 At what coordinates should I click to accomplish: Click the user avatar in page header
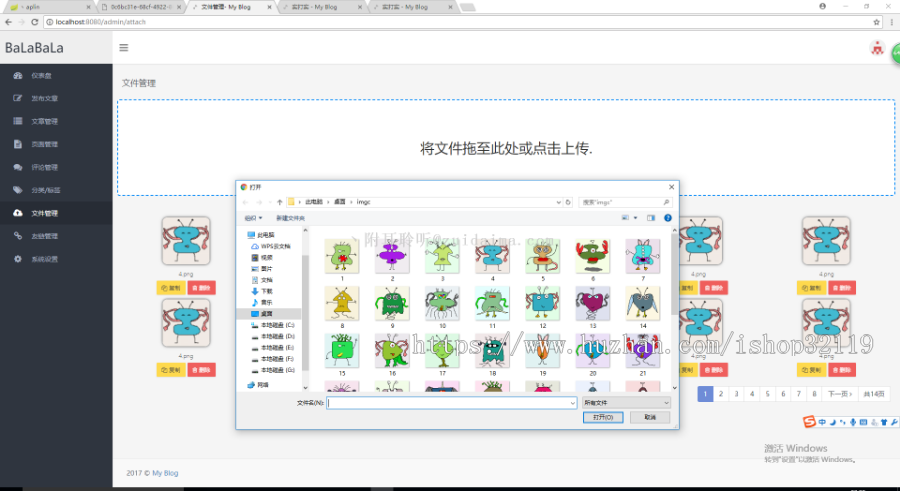click(877, 49)
